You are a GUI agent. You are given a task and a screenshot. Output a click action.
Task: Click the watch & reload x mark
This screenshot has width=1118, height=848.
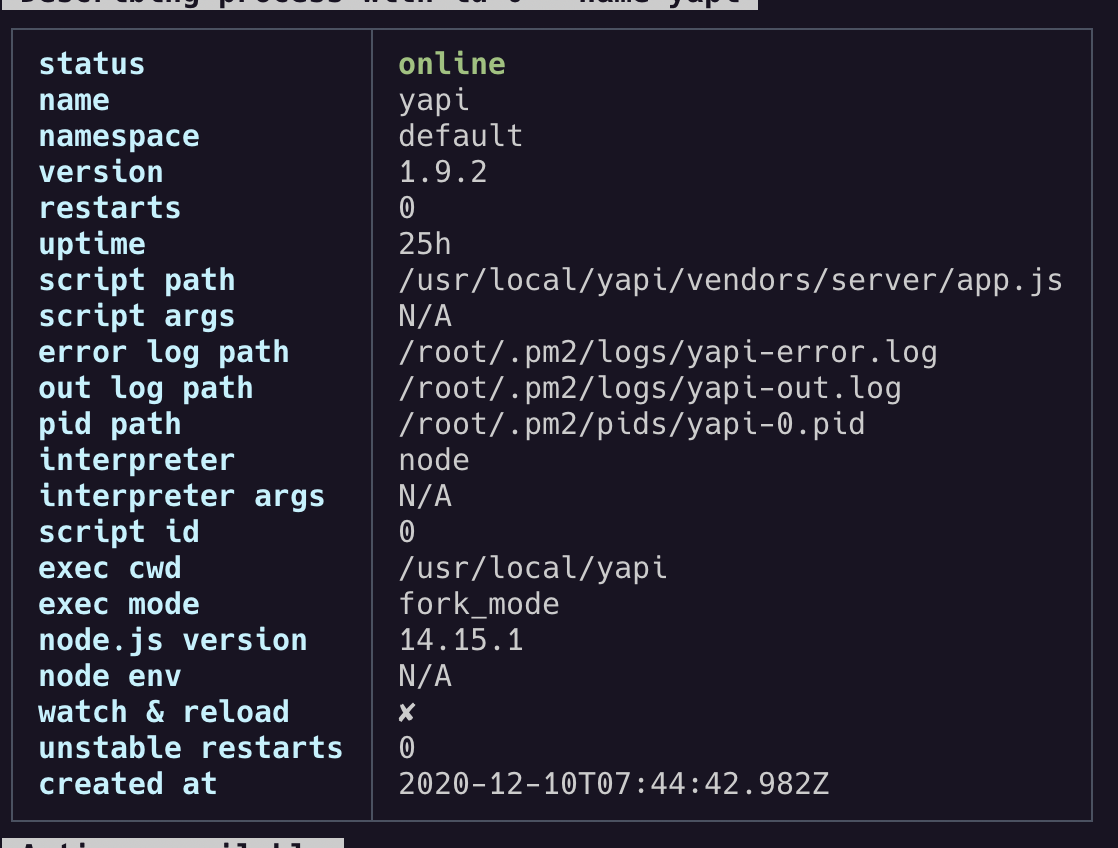[406, 711]
